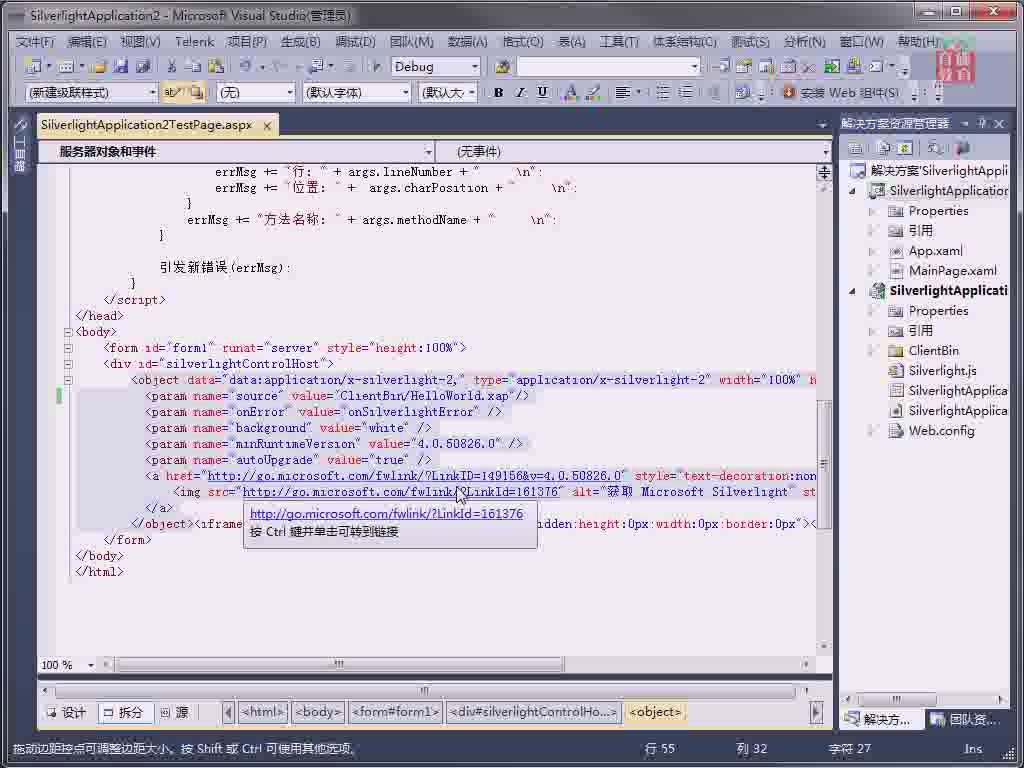Click the Background Color highlighter icon
The image size is (1024, 768).
[x=593, y=93]
